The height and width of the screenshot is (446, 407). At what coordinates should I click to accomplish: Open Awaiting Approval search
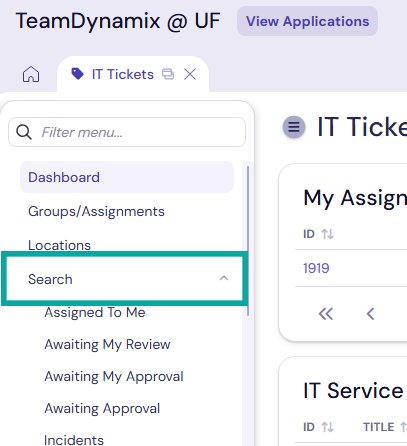pos(102,408)
